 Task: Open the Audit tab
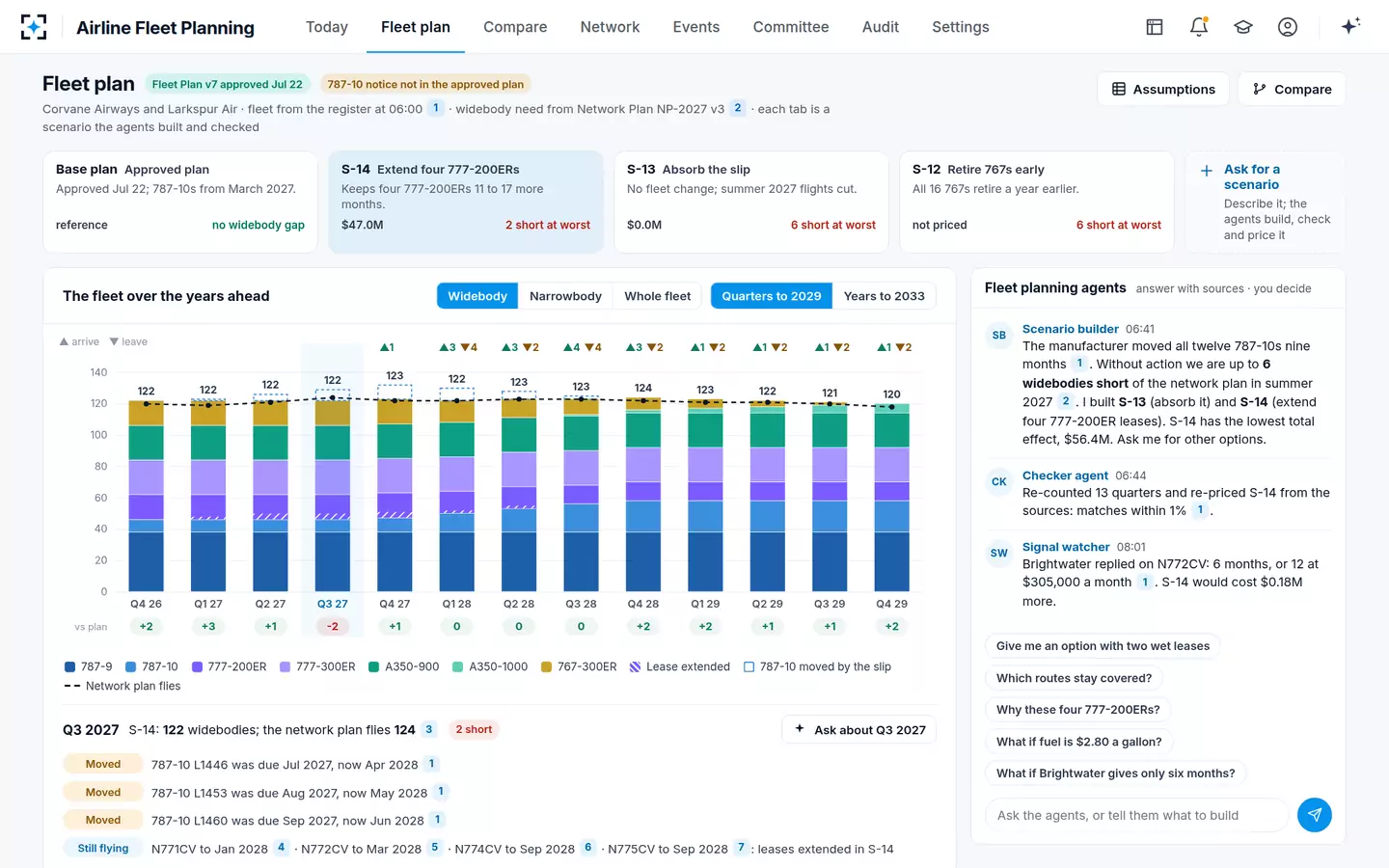881,27
